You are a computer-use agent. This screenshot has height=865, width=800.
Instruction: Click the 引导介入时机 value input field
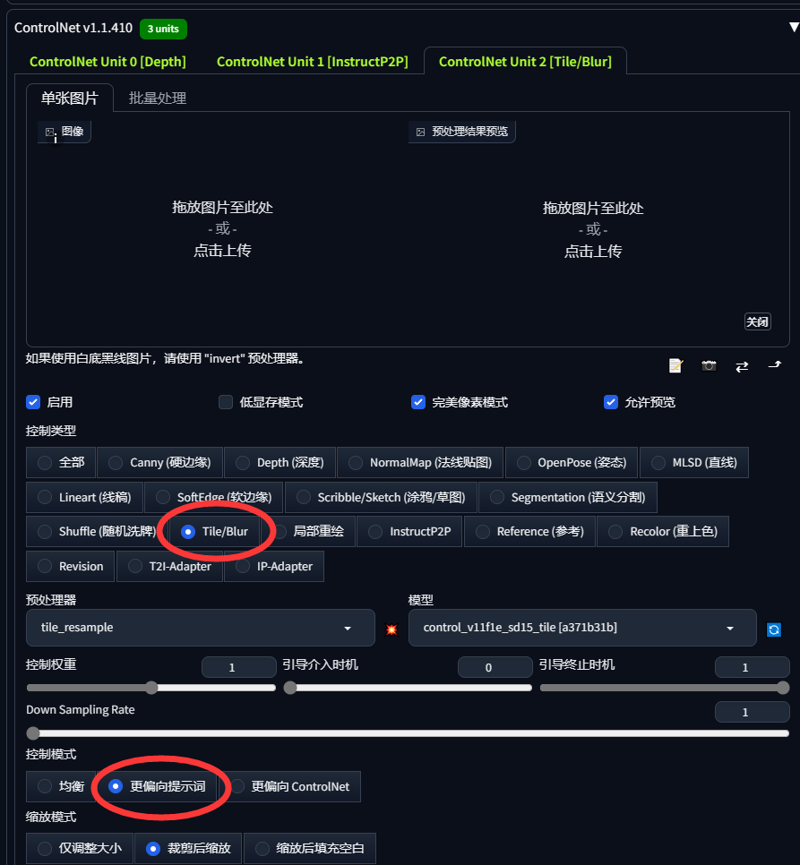tap(495, 667)
